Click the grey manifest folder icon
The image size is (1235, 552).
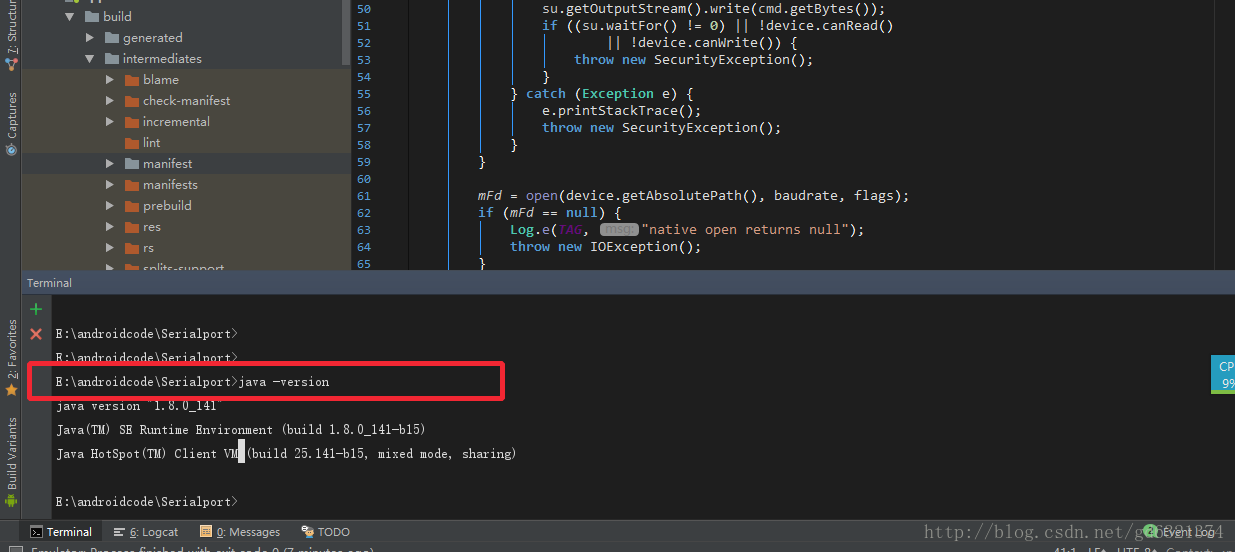pos(133,164)
